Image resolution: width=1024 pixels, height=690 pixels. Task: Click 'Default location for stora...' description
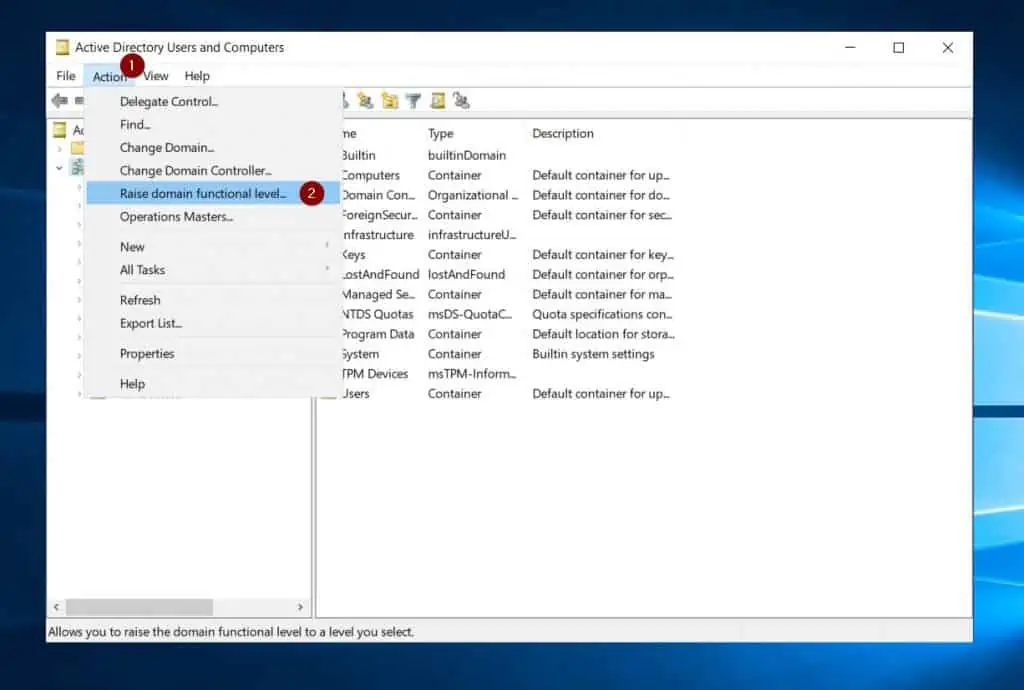(603, 334)
